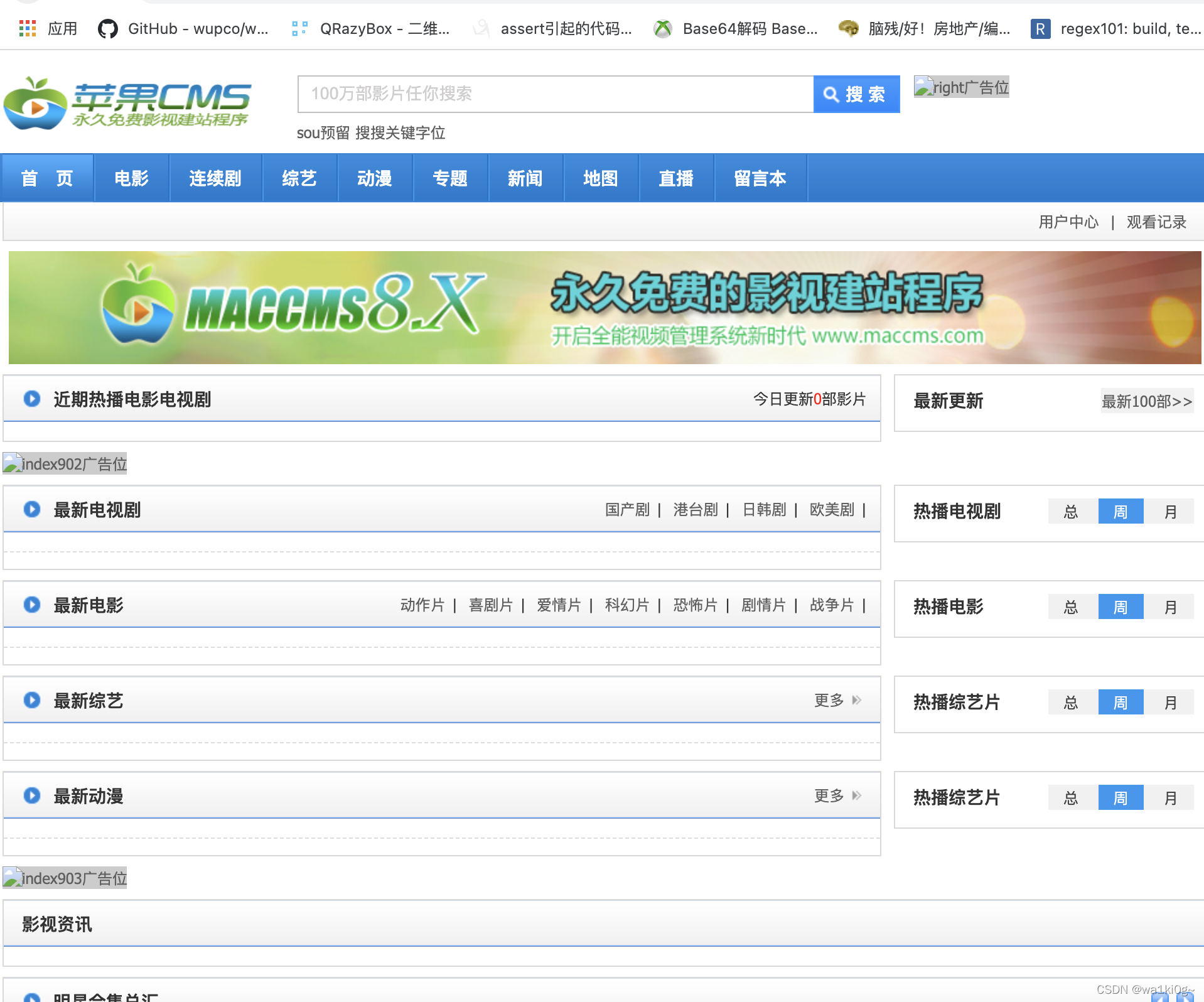Open the 动作片 category link
Image resolution: width=1204 pixels, height=1002 pixels.
point(422,605)
